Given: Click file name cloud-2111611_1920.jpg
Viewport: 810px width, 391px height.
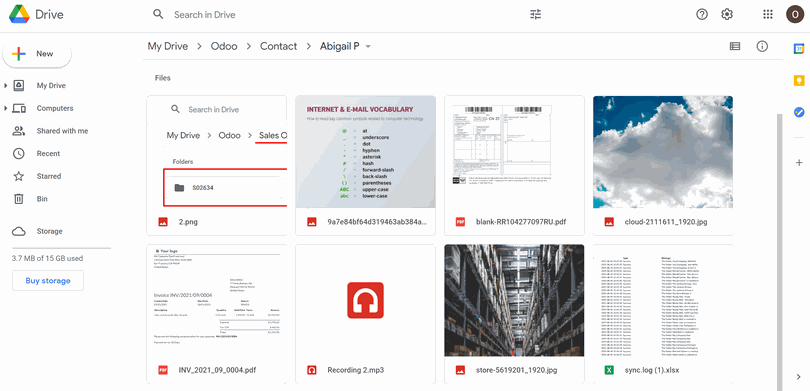Looking at the screenshot, I should pos(666,222).
